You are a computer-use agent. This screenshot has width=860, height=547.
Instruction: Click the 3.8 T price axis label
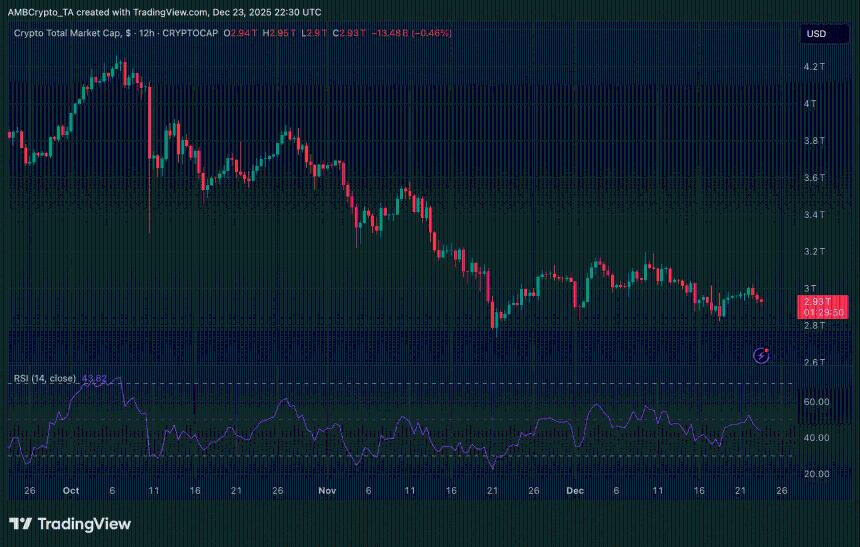[x=814, y=141]
